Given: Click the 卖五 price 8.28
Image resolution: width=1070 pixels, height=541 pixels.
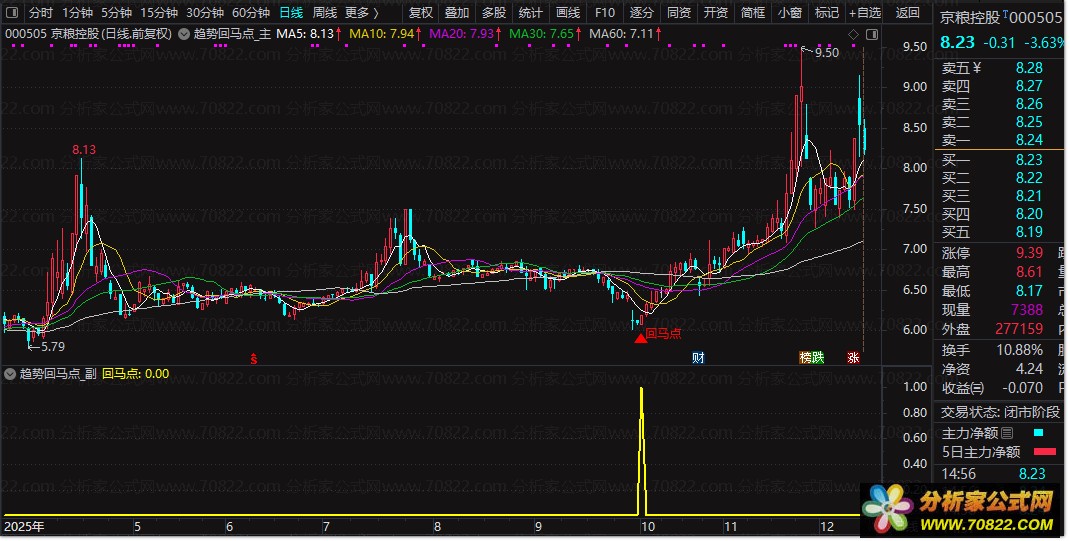Looking at the screenshot, I should pos(1029,68).
